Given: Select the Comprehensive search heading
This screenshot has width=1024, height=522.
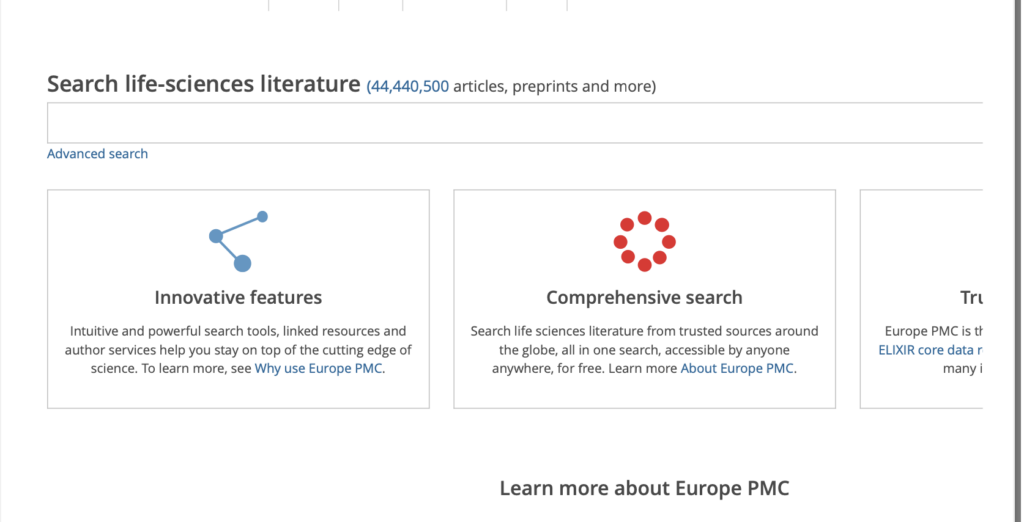Looking at the screenshot, I should pos(644,297).
